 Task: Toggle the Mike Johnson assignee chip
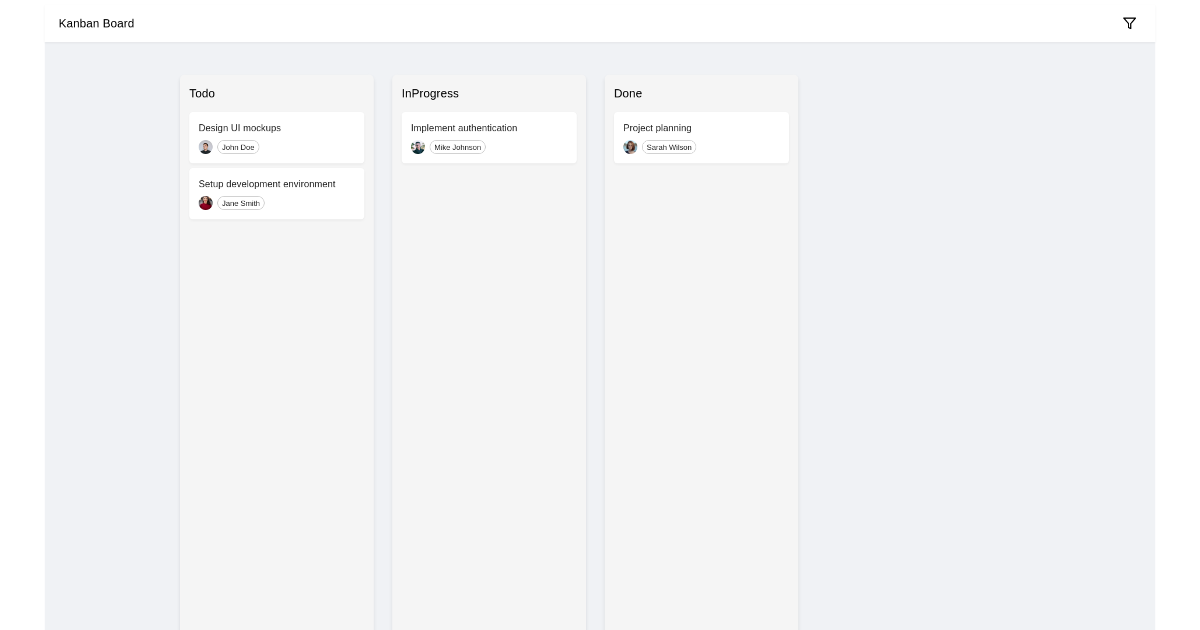point(458,147)
